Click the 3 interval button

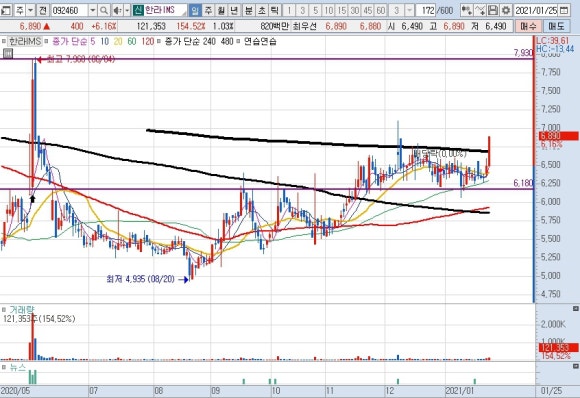pos(303,10)
